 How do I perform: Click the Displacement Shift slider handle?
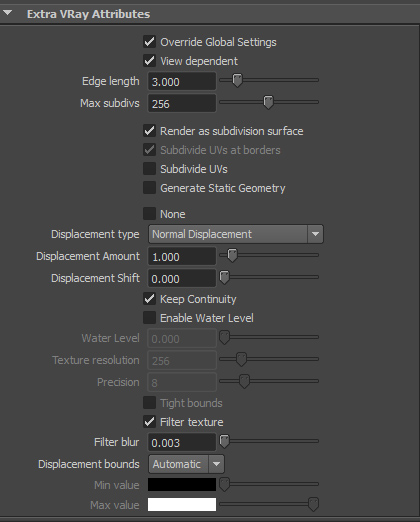[225, 277]
